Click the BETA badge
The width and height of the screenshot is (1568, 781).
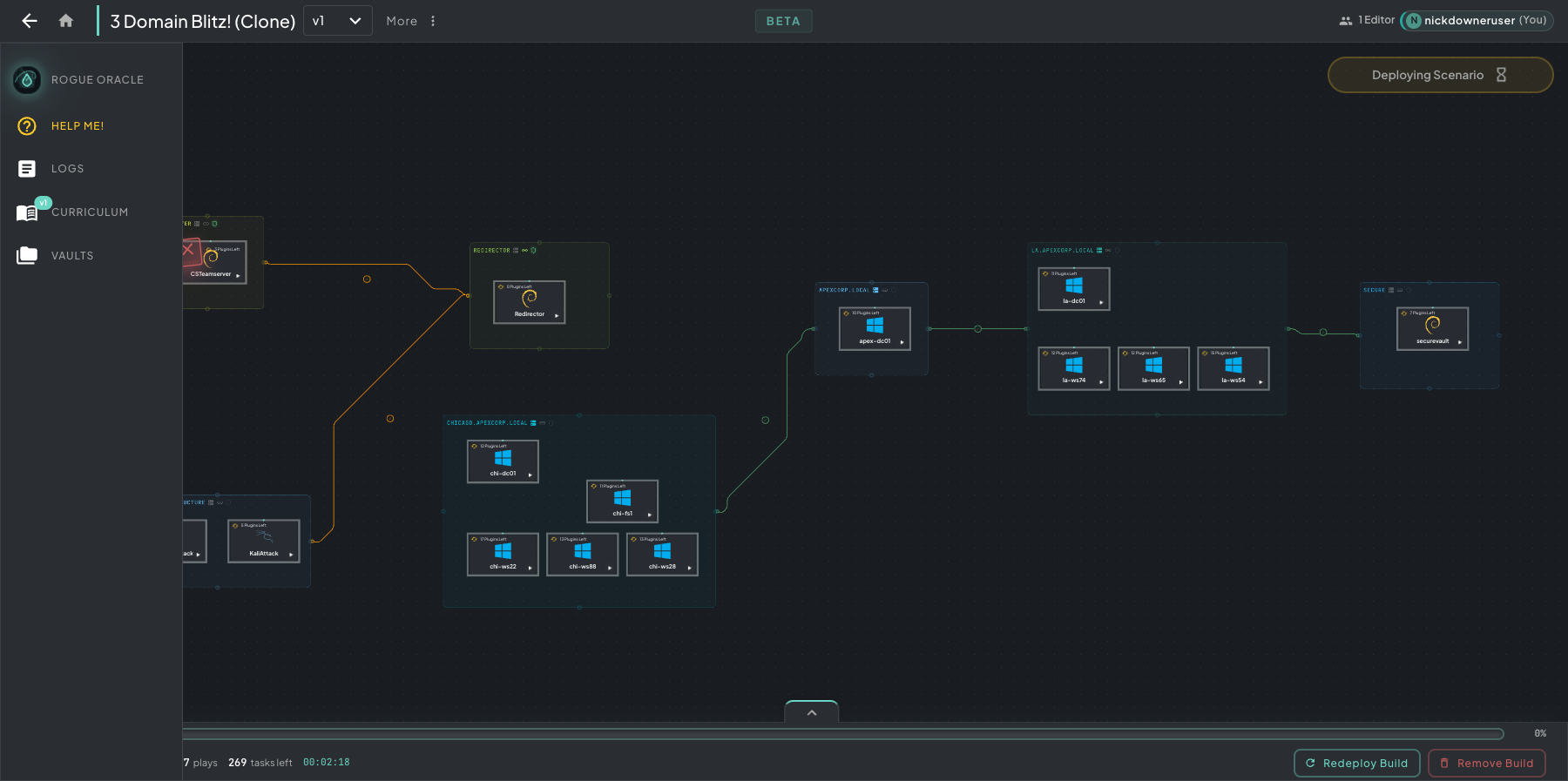click(783, 21)
